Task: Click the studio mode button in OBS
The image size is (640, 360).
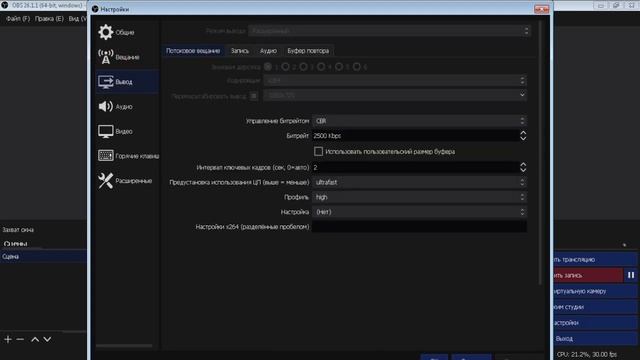Action: [596, 307]
